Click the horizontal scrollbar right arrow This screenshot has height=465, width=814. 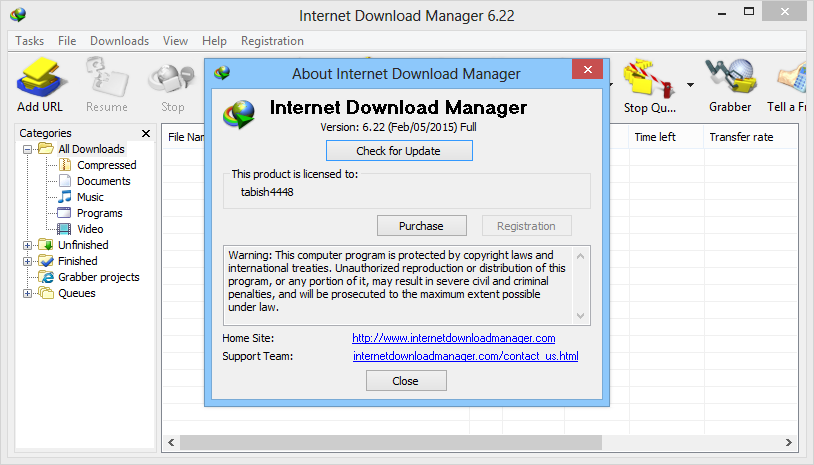tap(789, 443)
